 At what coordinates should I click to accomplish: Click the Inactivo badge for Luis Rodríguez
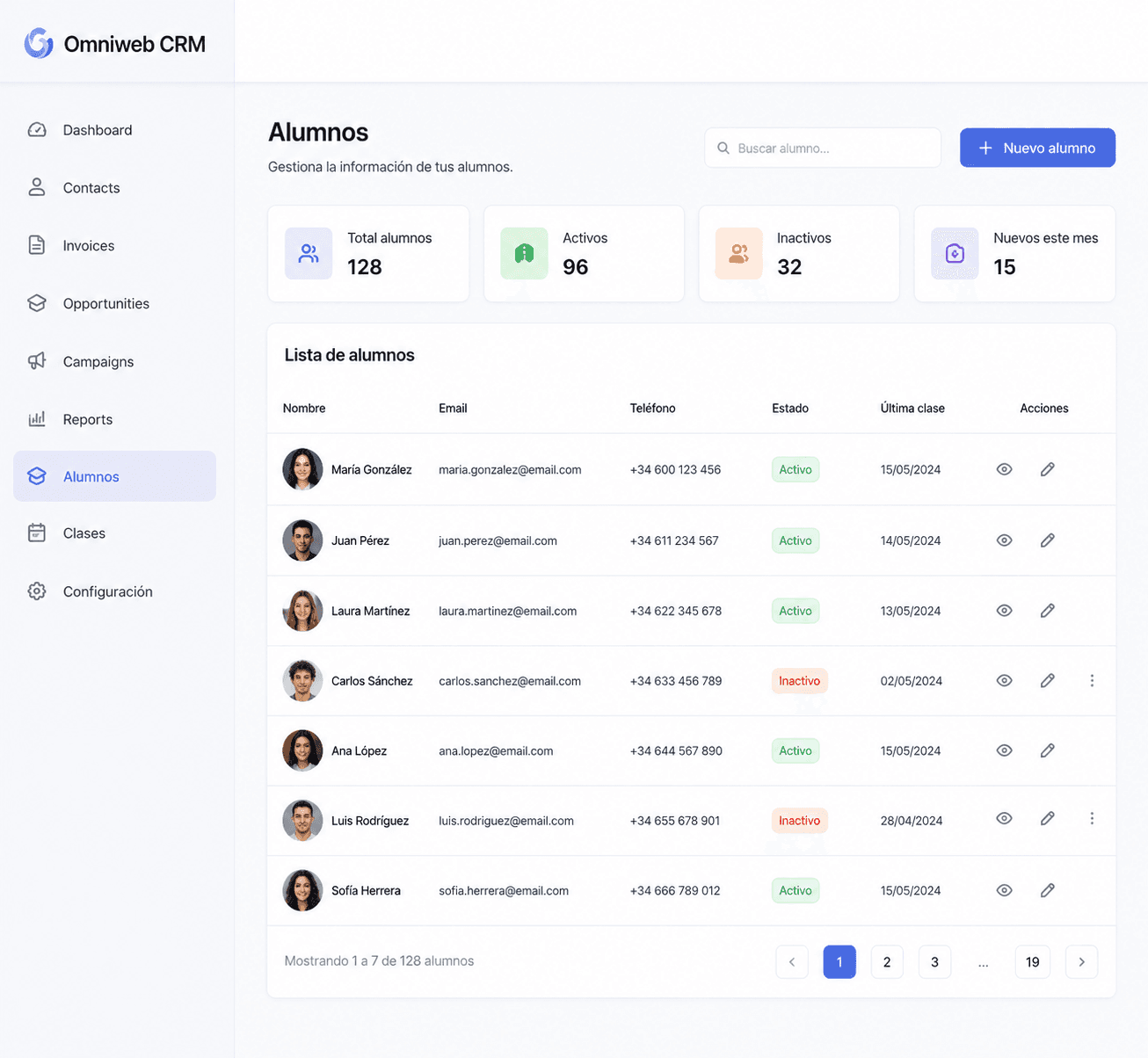coord(799,821)
